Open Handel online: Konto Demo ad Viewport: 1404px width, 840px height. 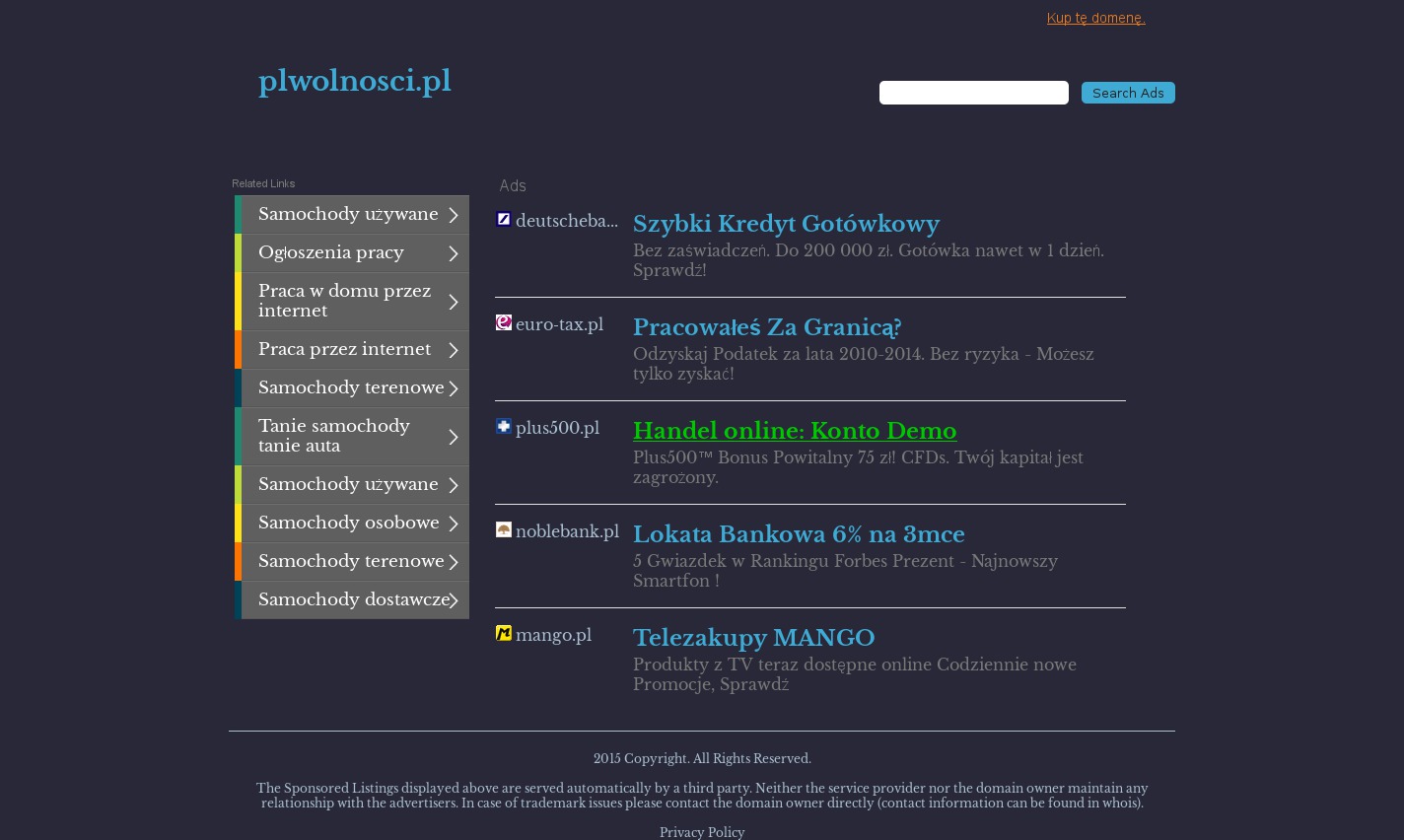click(x=794, y=431)
